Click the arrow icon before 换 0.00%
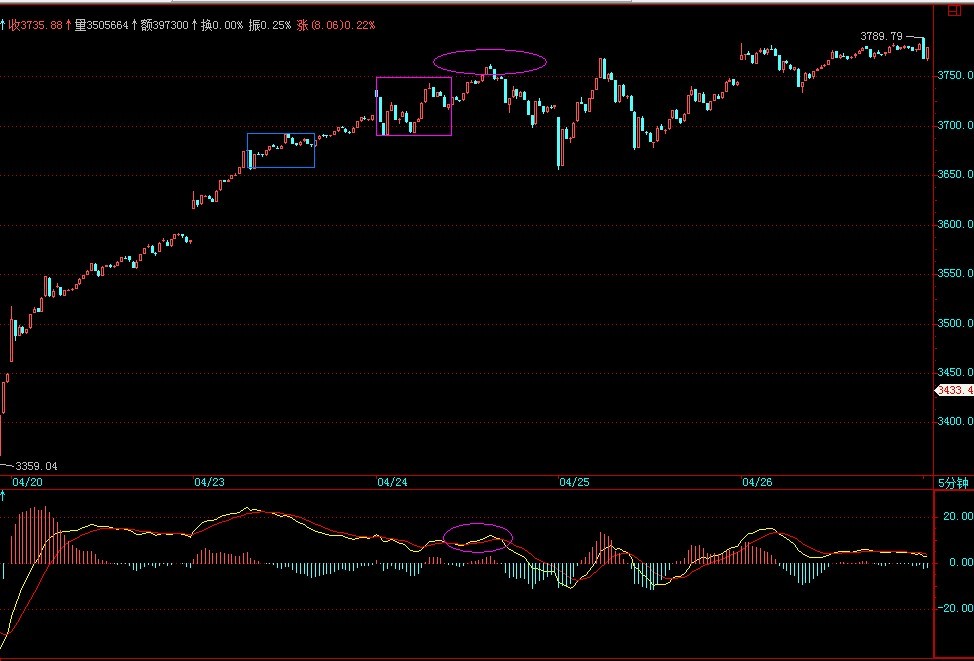Screen dimensions: 974x661 [x=196, y=24]
